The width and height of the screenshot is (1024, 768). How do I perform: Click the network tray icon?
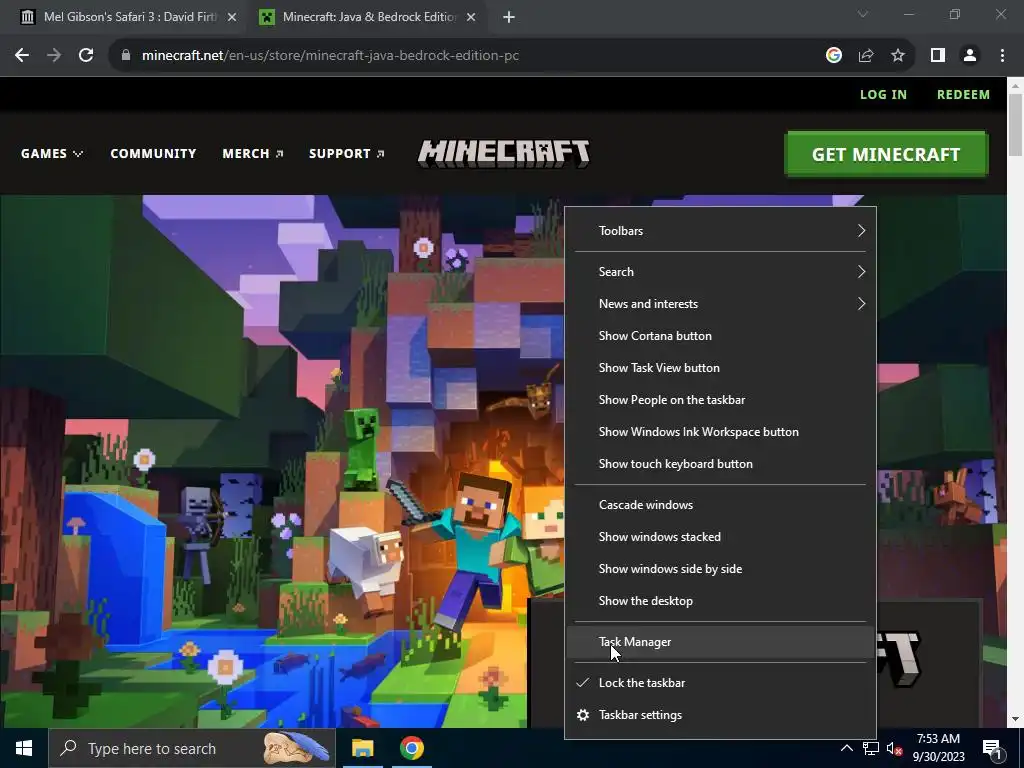click(x=871, y=748)
